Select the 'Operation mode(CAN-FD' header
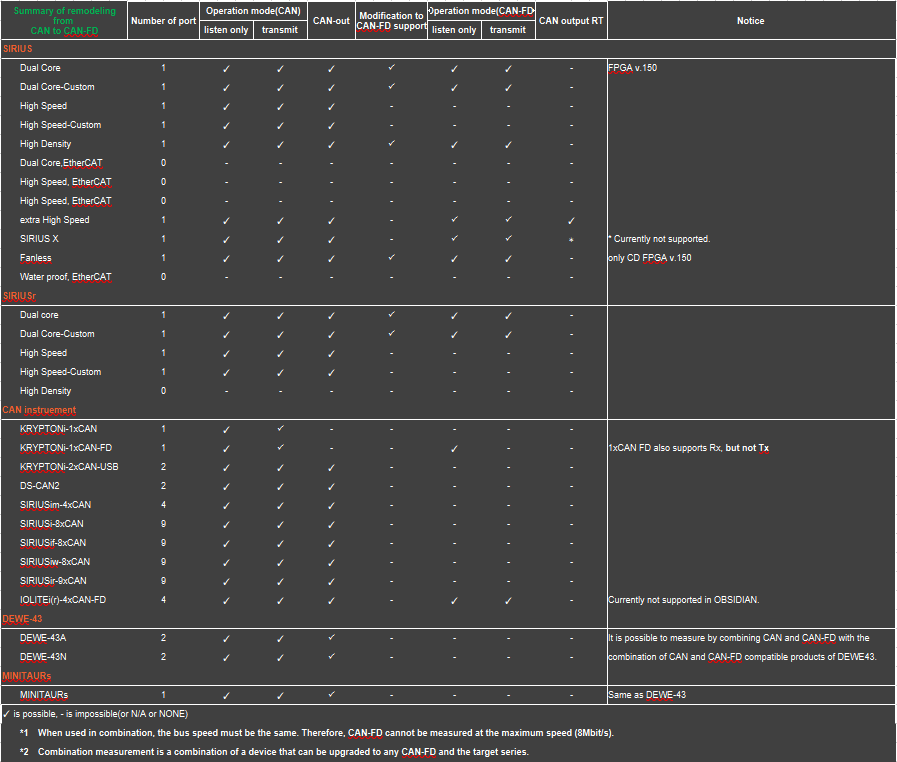897x762 pixels. (482, 11)
